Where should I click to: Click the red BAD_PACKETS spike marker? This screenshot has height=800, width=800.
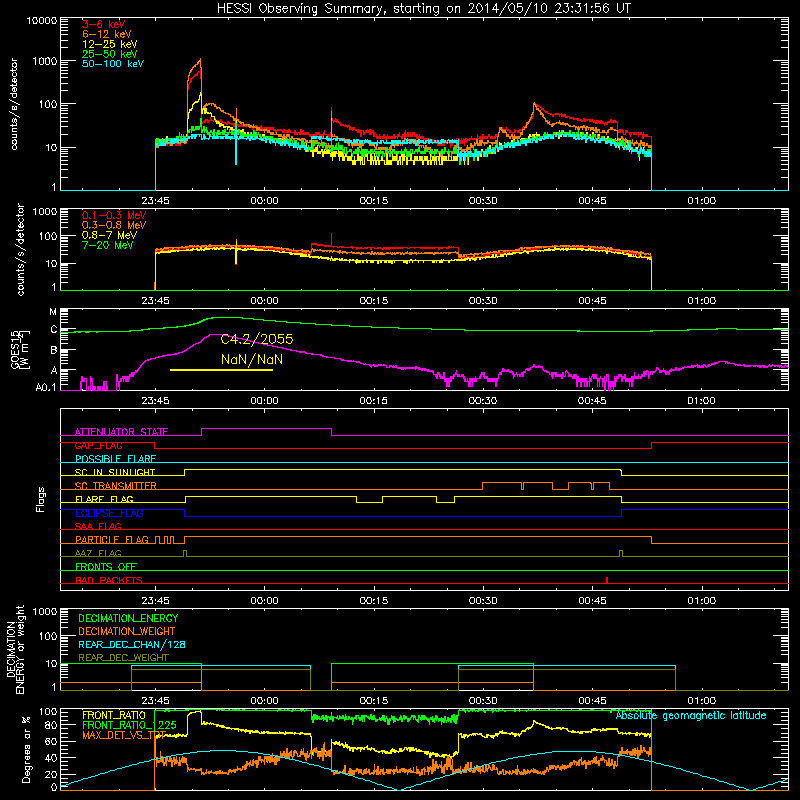[x=607, y=580]
